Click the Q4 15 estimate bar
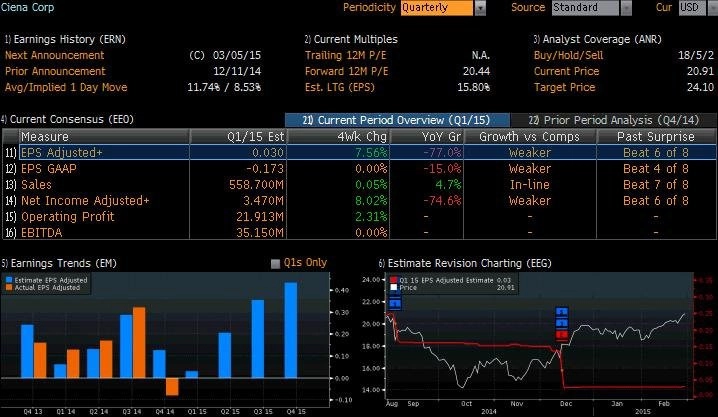Screen dimensions: 718x417 [291, 330]
